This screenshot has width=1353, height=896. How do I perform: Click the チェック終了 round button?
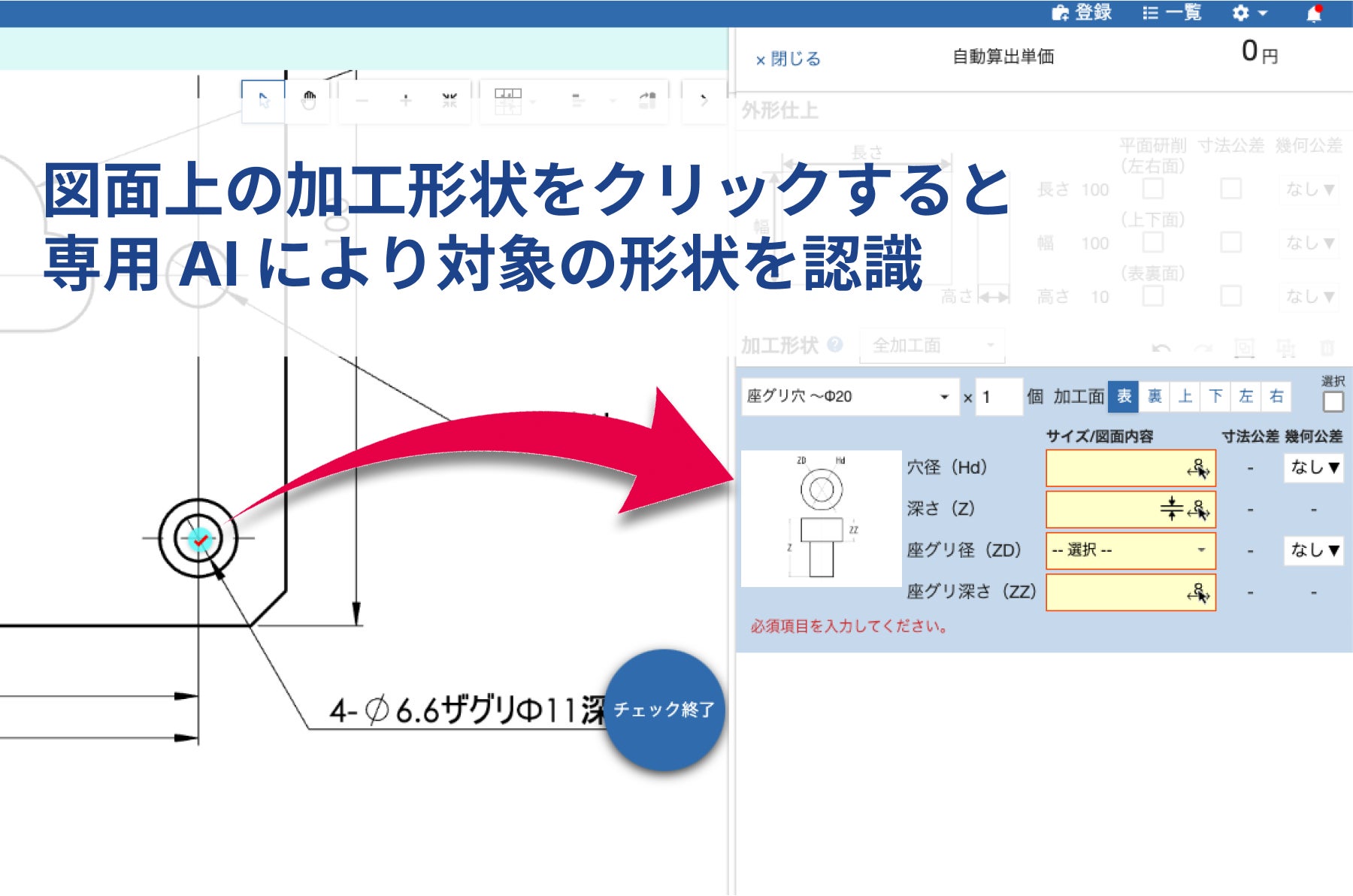click(664, 710)
